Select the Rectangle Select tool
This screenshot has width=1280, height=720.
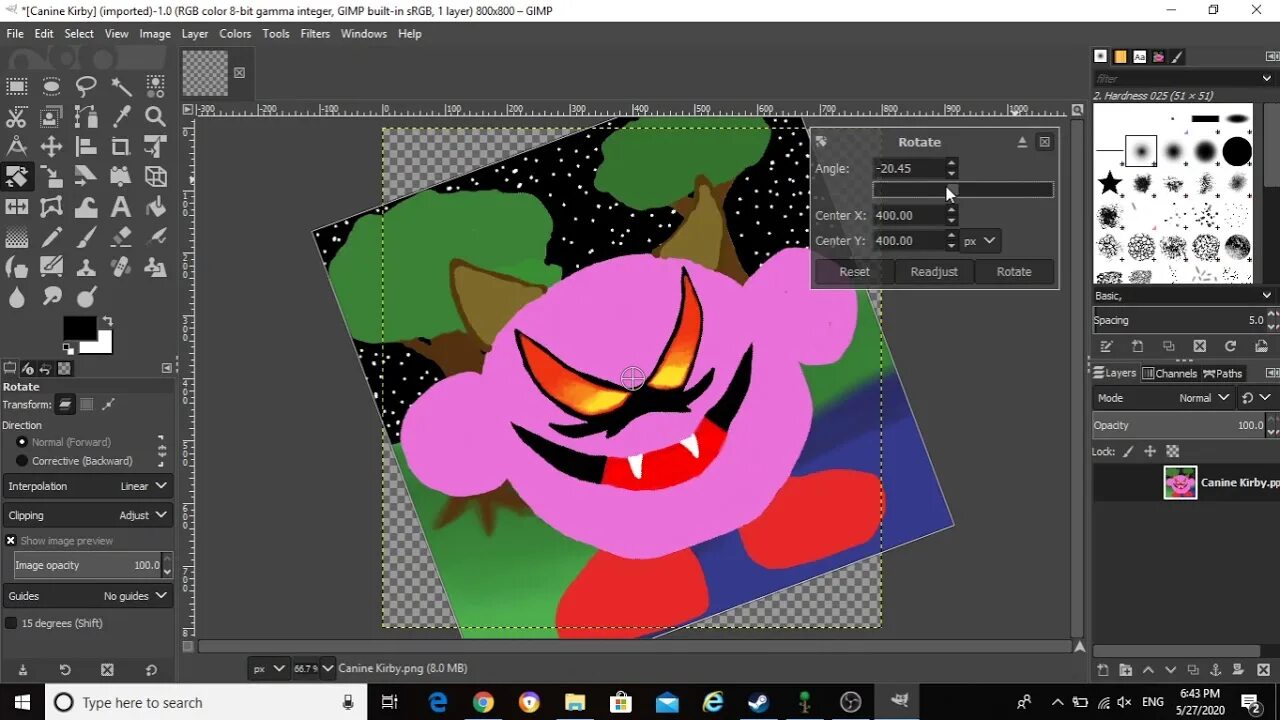point(17,86)
